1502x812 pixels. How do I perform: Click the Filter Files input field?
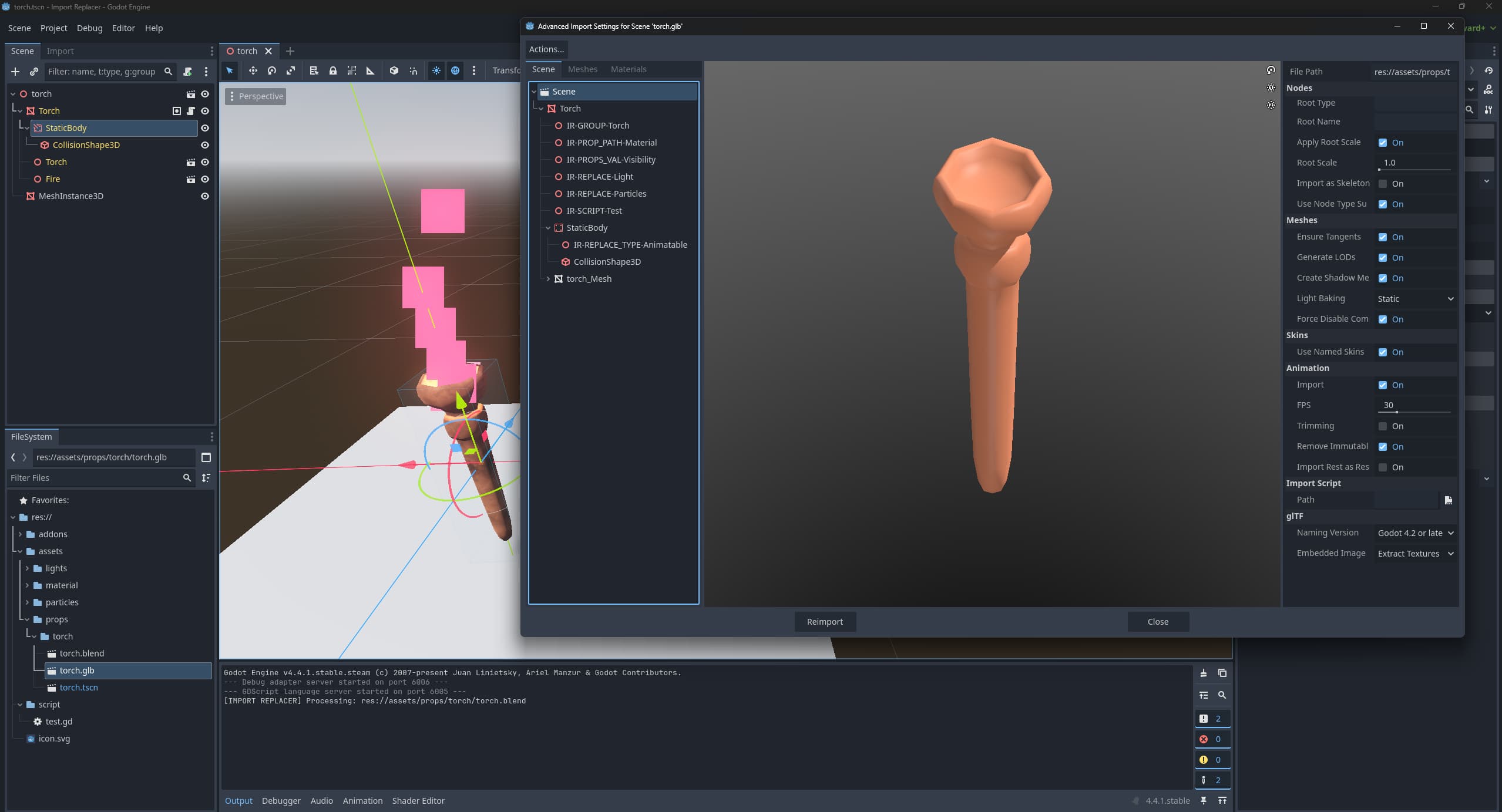pos(94,478)
